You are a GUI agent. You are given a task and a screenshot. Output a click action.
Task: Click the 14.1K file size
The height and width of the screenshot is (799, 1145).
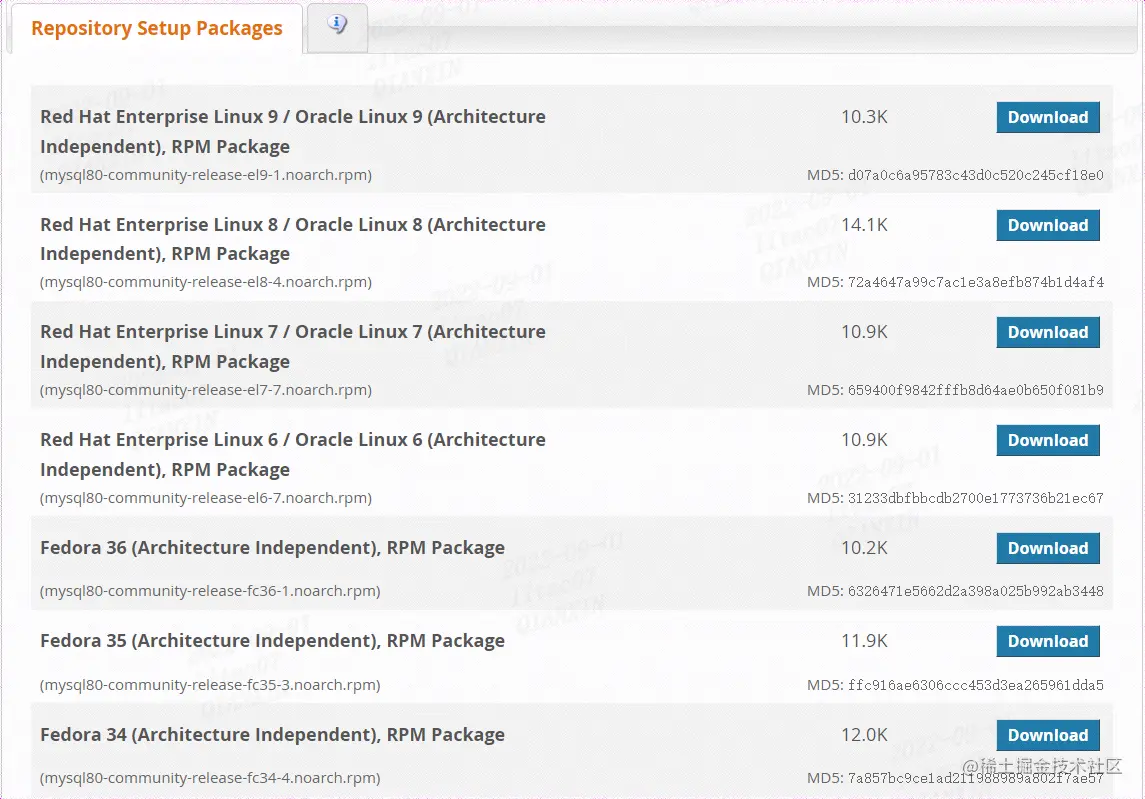(x=865, y=225)
